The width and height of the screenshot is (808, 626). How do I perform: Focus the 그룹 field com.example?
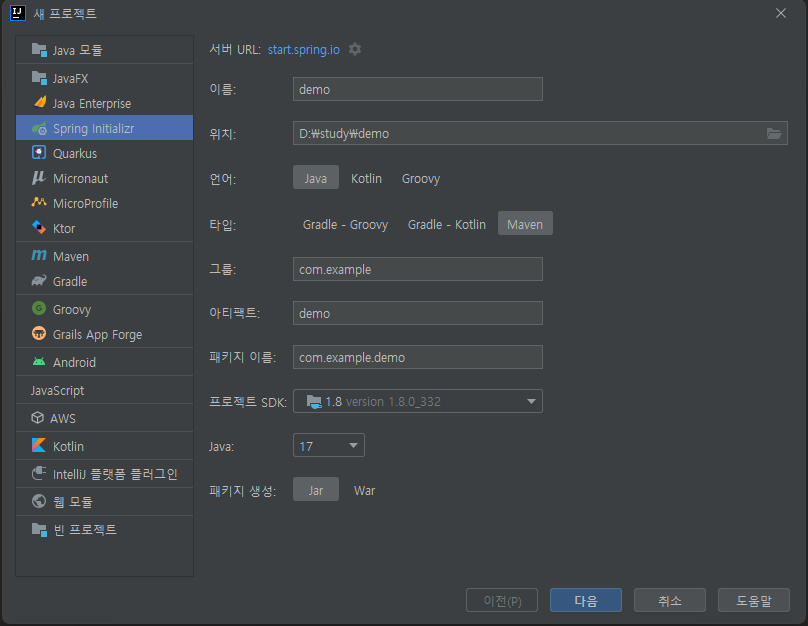[418, 269]
